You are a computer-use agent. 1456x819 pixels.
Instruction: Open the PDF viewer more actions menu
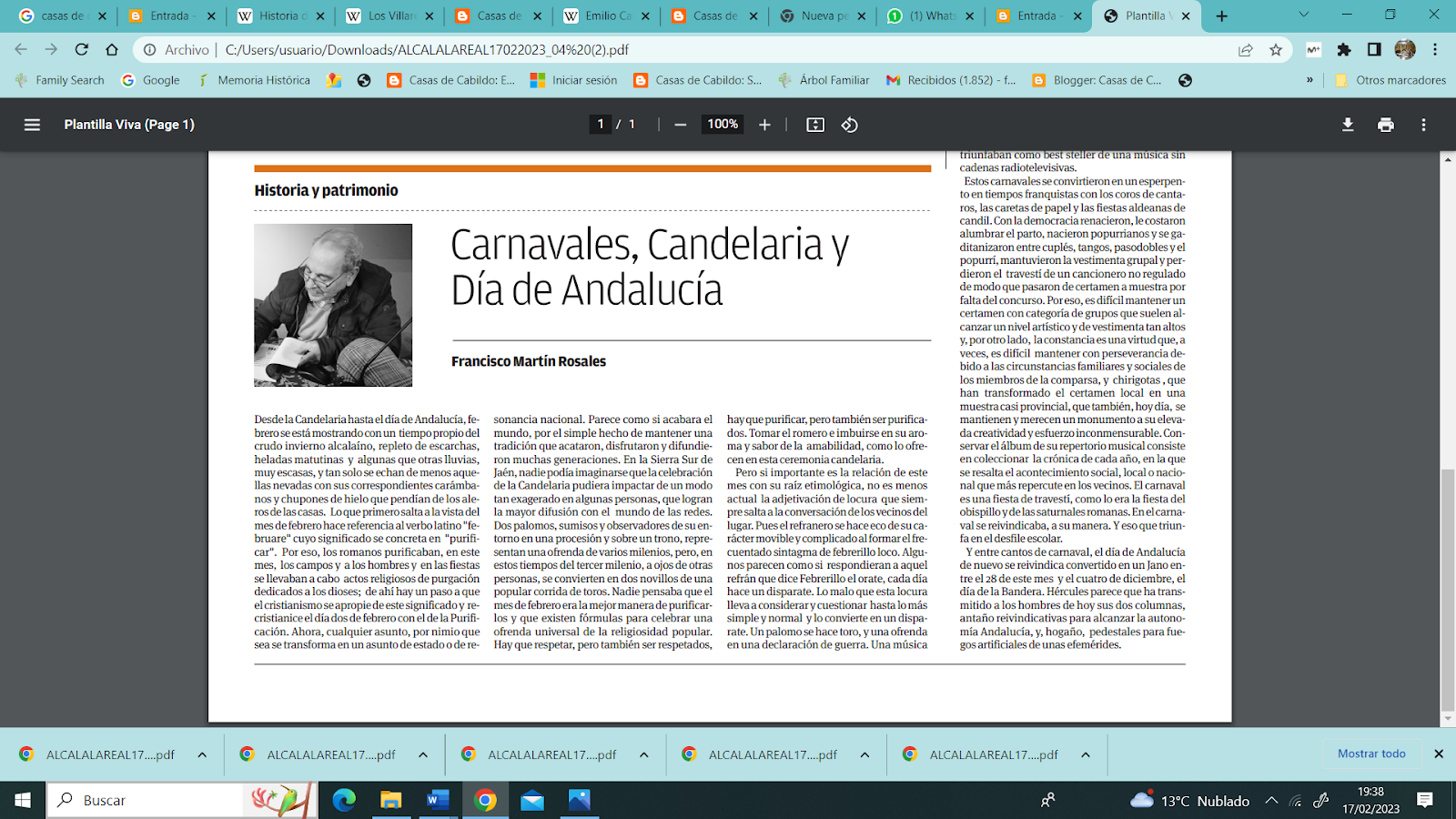1423,125
